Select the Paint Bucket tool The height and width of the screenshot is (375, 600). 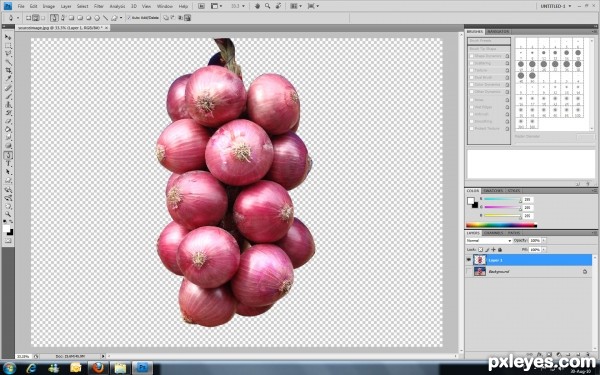8,130
